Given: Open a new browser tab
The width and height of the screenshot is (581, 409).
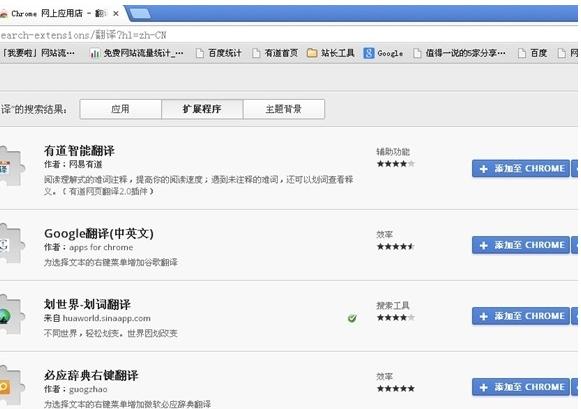Looking at the screenshot, I should coord(140,14).
